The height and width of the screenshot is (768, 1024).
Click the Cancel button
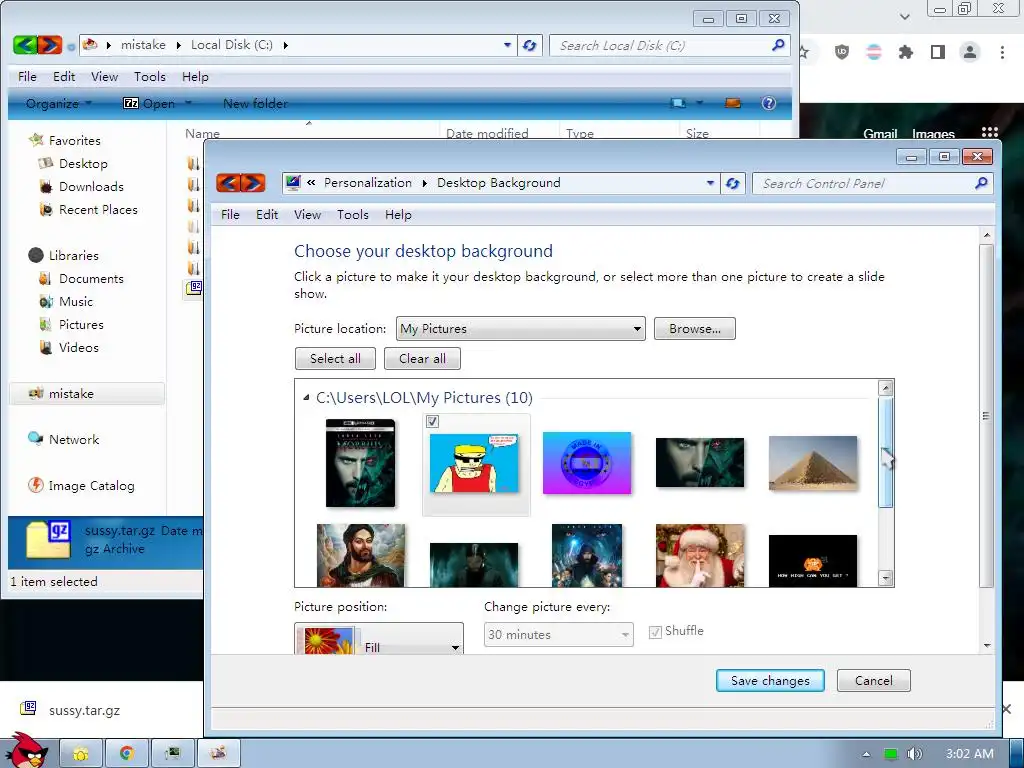coord(873,680)
